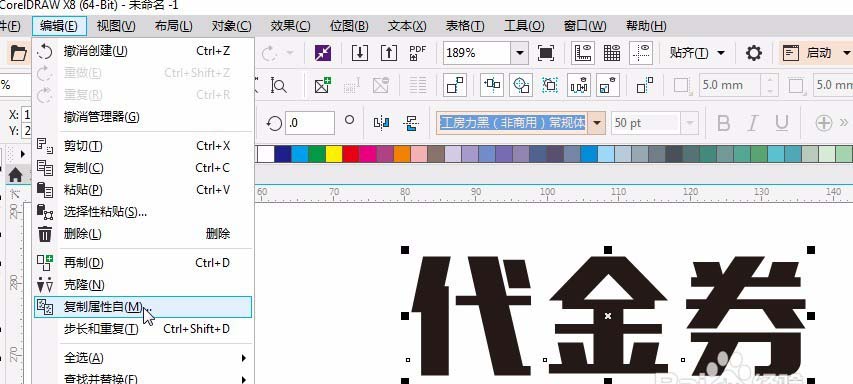The image size is (853, 384).
Task: Toggle Show Rulers button
Action: [x=583, y=53]
